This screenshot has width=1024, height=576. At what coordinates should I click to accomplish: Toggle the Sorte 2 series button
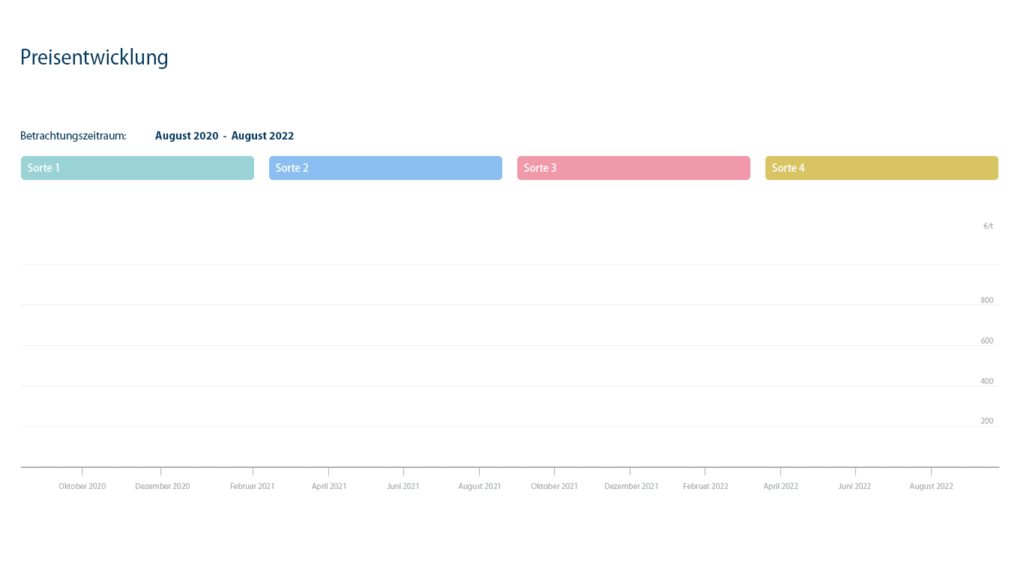click(x=385, y=168)
